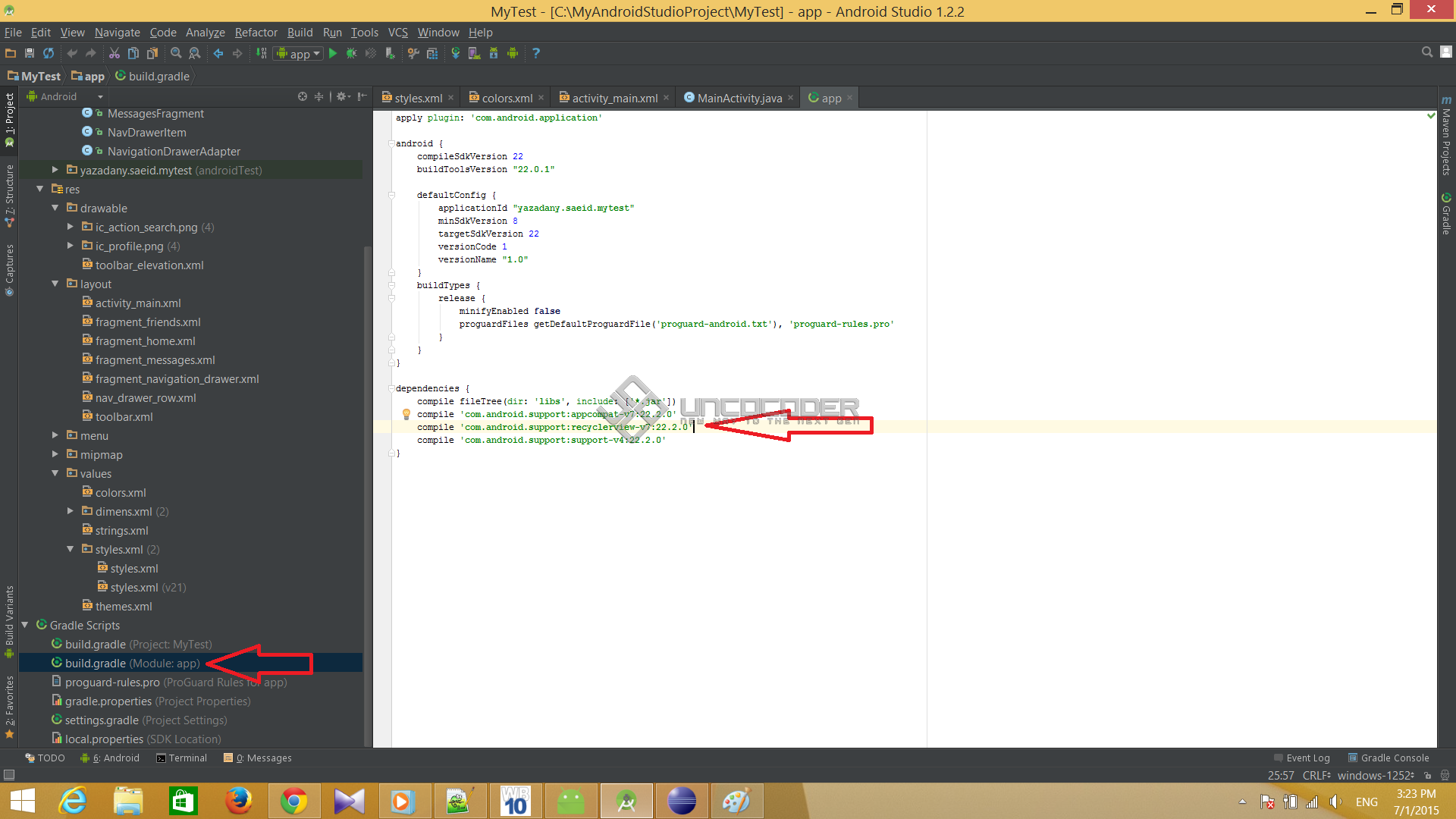Toggle the Gradle side panel
Screen dimensions: 1456x819
[1446, 214]
